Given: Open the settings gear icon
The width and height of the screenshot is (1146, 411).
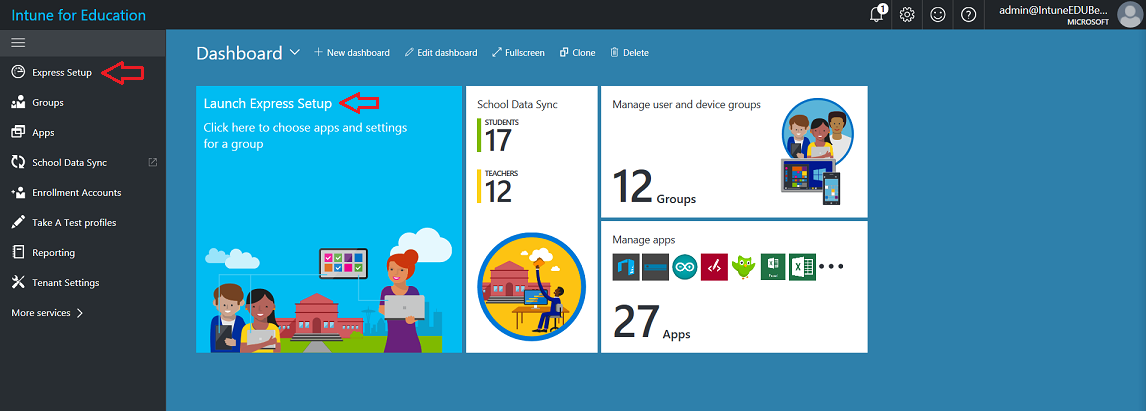Looking at the screenshot, I should 907,15.
